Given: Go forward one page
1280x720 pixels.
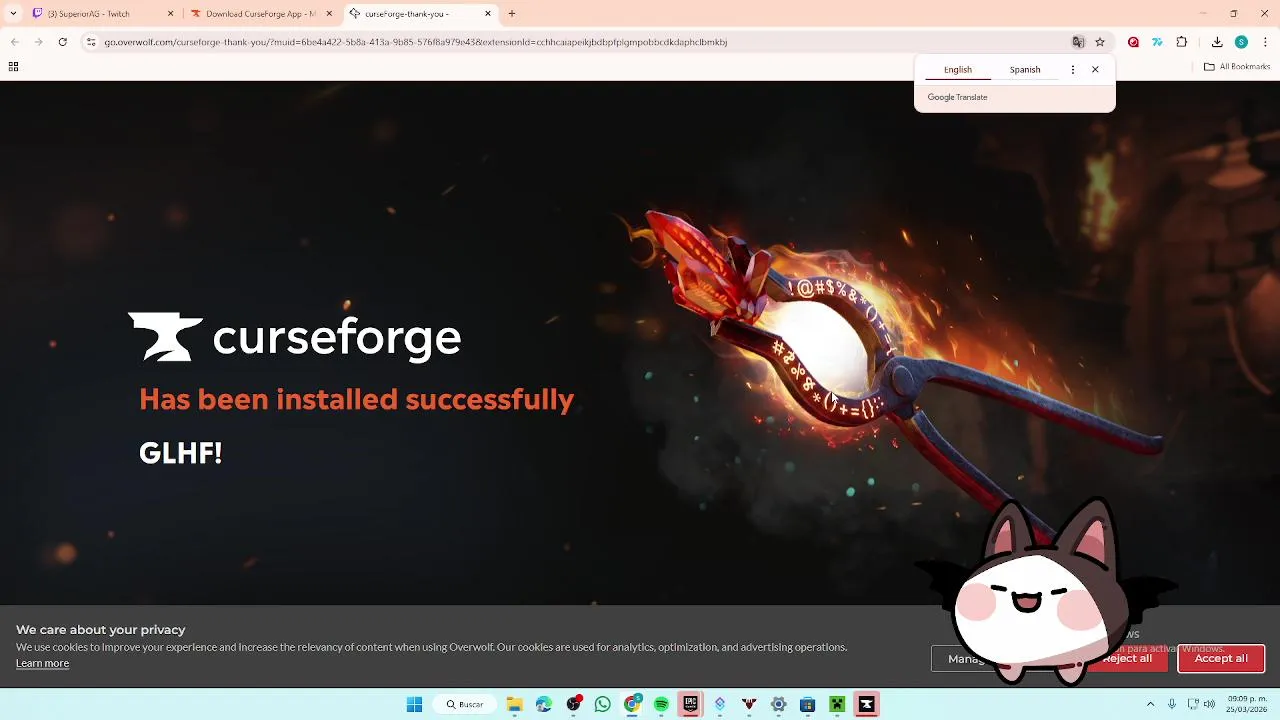Looking at the screenshot, I should coord(38,42).
